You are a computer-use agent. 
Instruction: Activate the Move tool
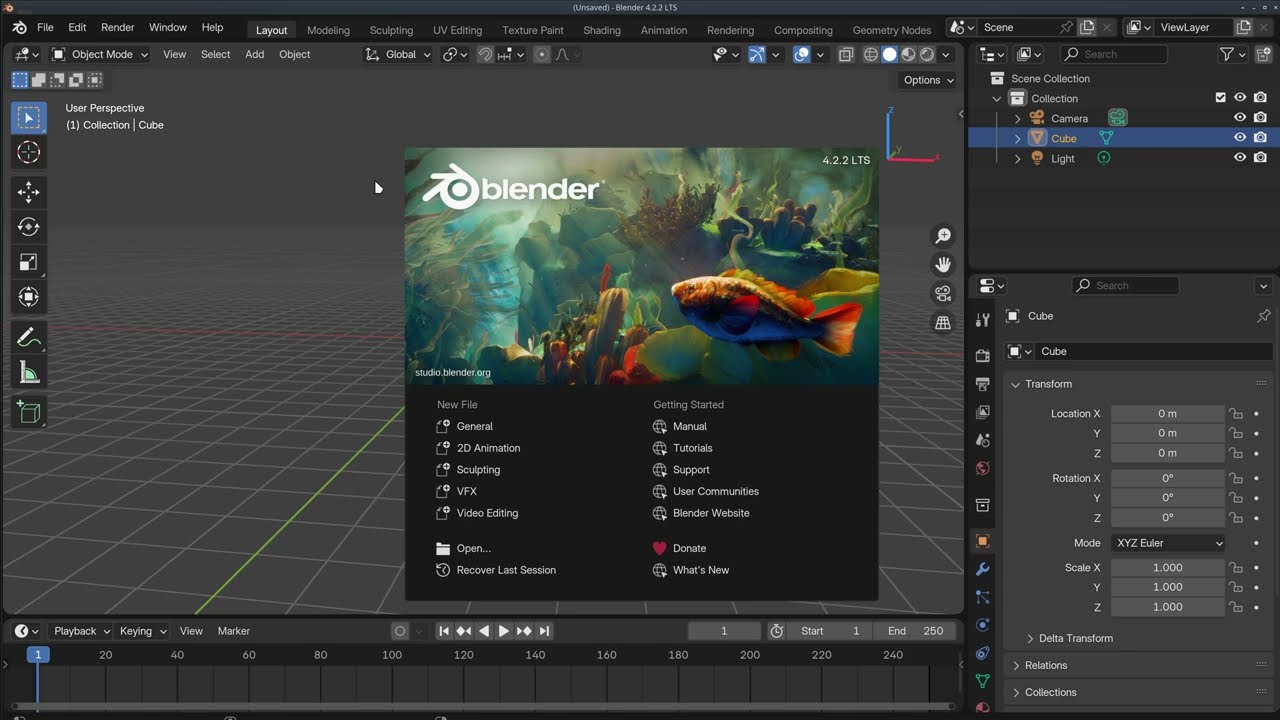(29, 192)
